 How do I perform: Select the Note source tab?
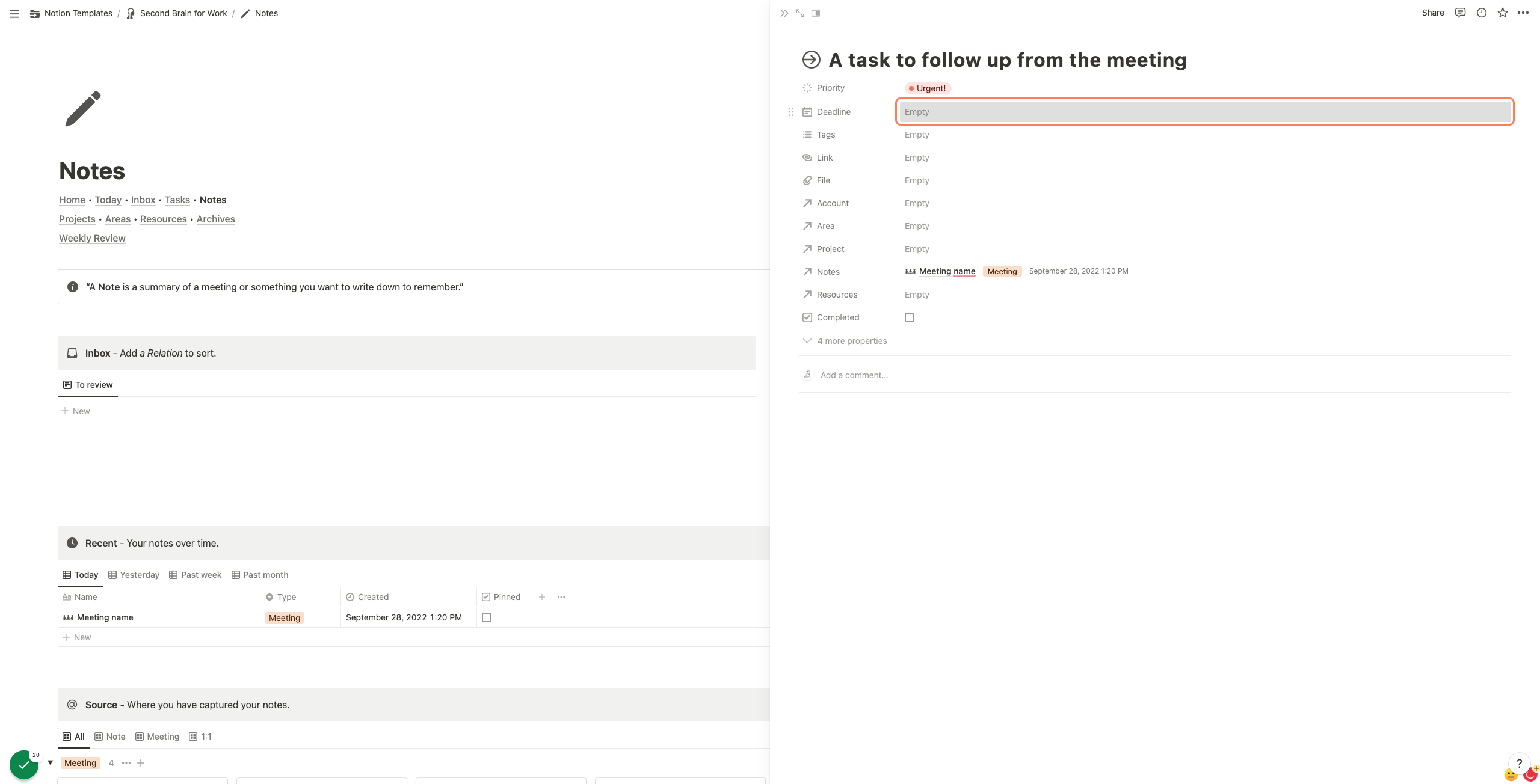click(110, 737)
